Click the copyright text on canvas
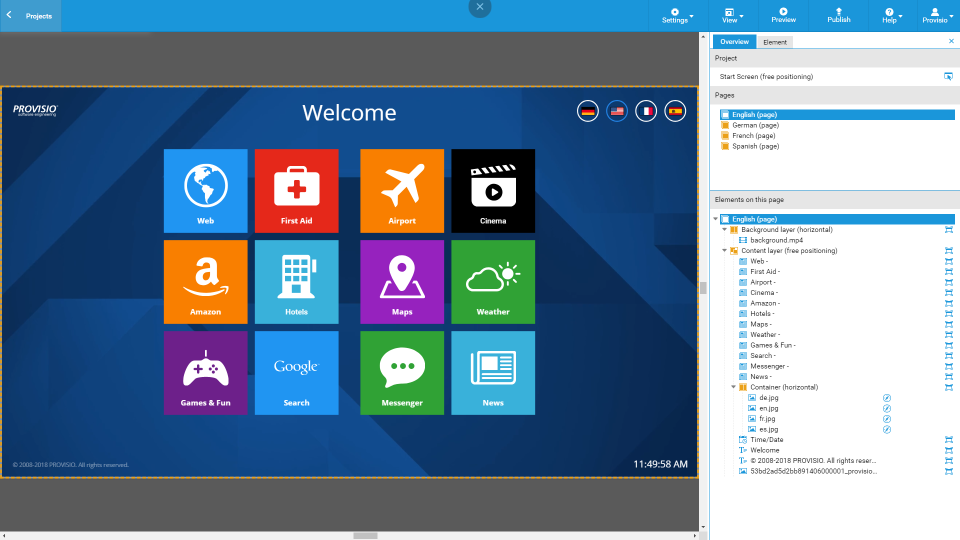The image size is (960, 540). pyautogui.click(x=70, y=465)
